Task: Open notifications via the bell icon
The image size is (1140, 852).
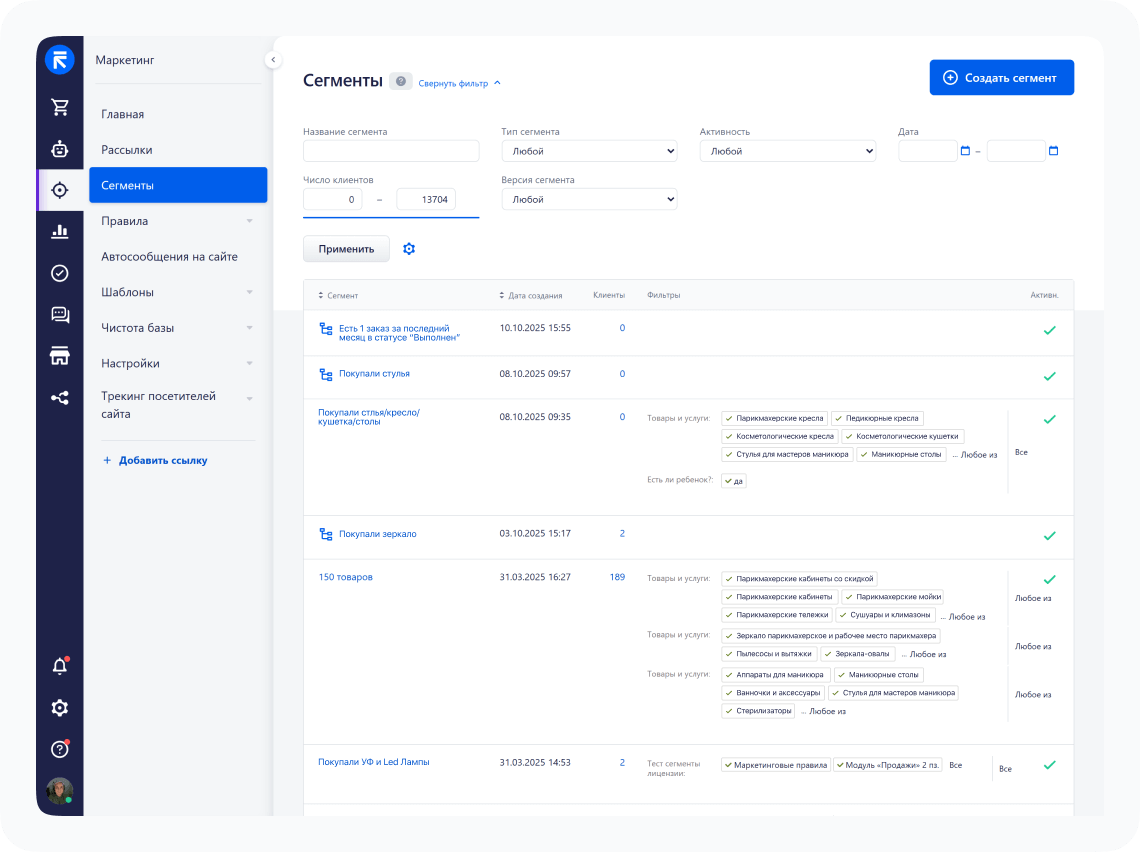Action: [59, 665]
